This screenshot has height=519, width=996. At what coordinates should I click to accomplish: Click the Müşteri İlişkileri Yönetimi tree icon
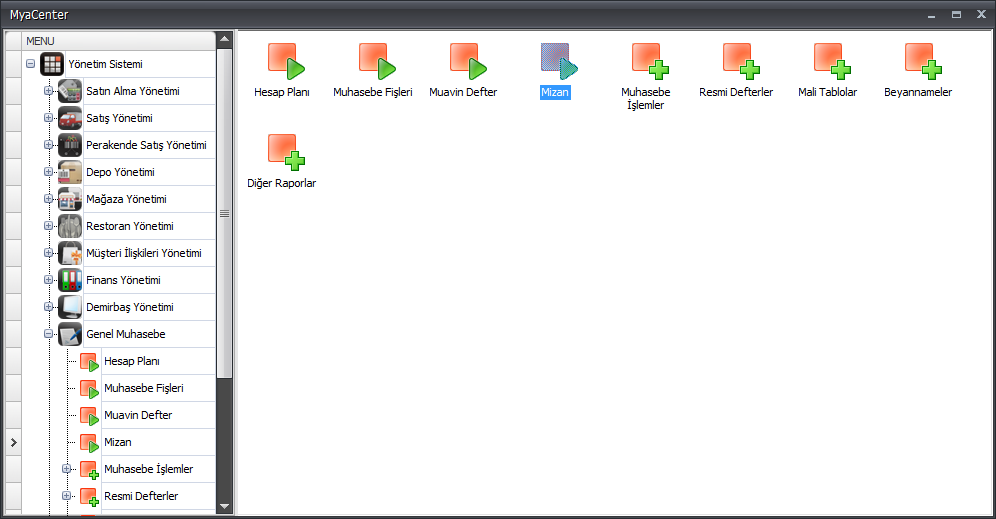tap(70, 253)
